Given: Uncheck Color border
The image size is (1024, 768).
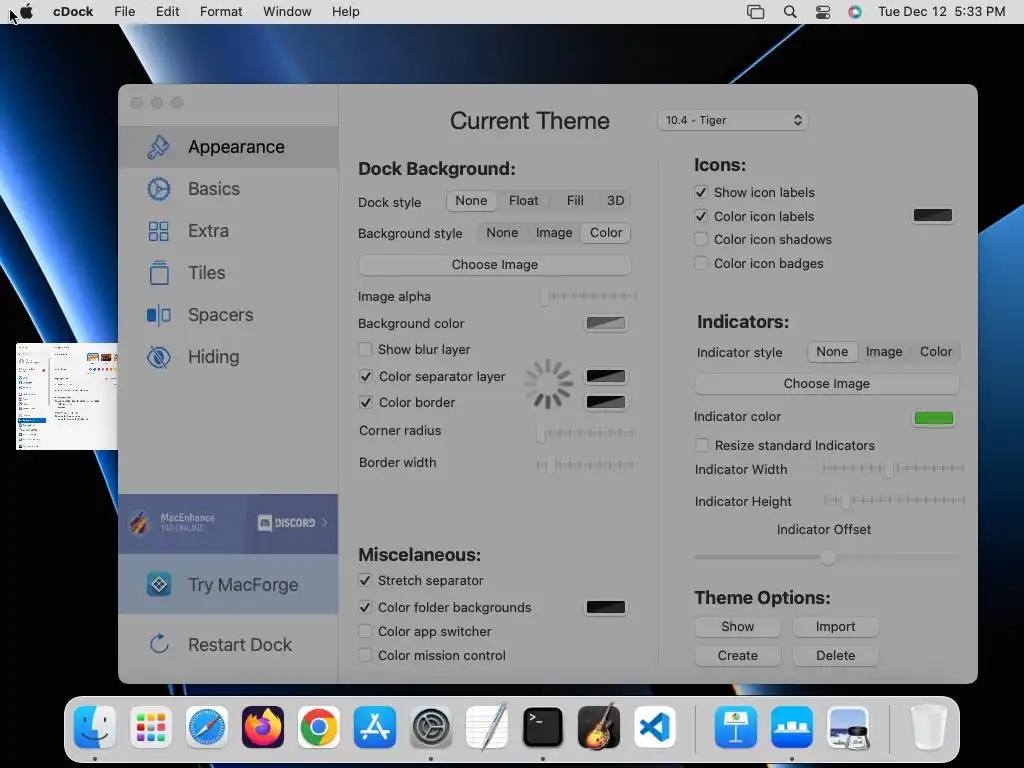Looking at the screenshot, I should [x=366, y=403].
